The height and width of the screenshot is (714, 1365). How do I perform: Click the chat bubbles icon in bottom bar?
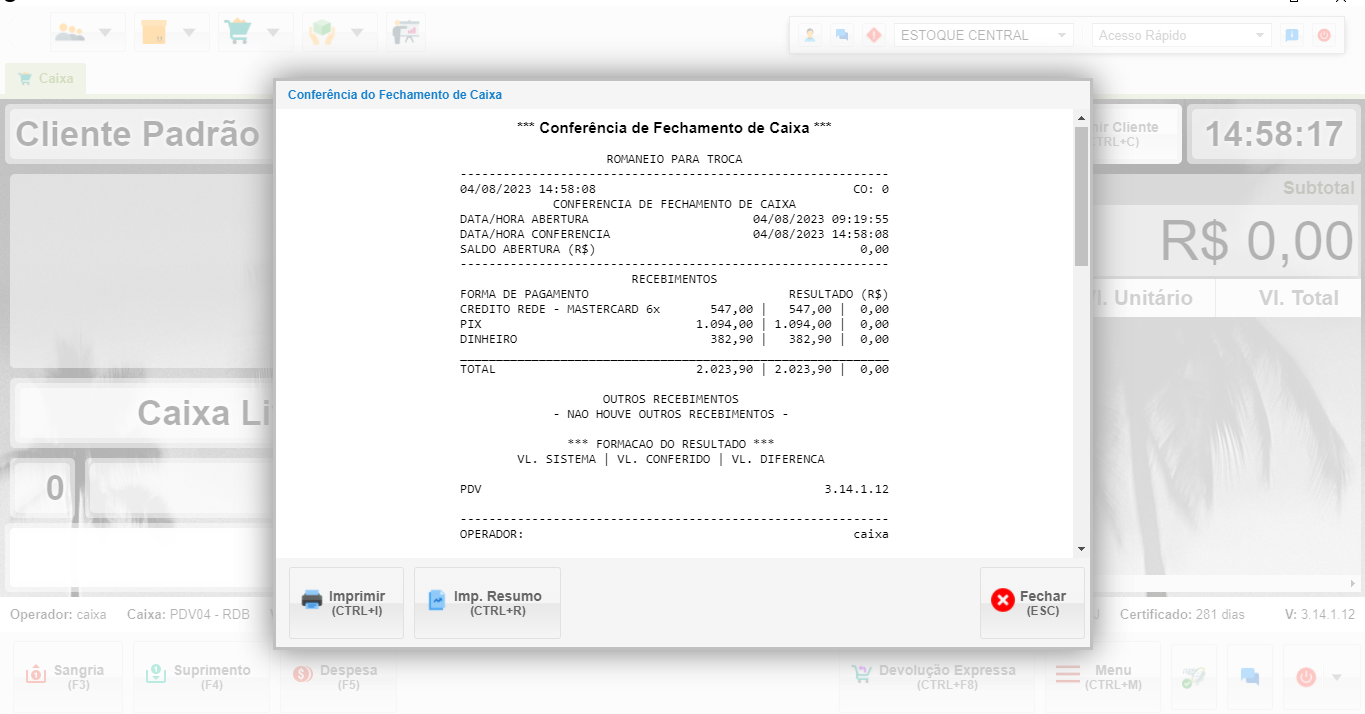pyautogui.click(x=1249, y=677)
